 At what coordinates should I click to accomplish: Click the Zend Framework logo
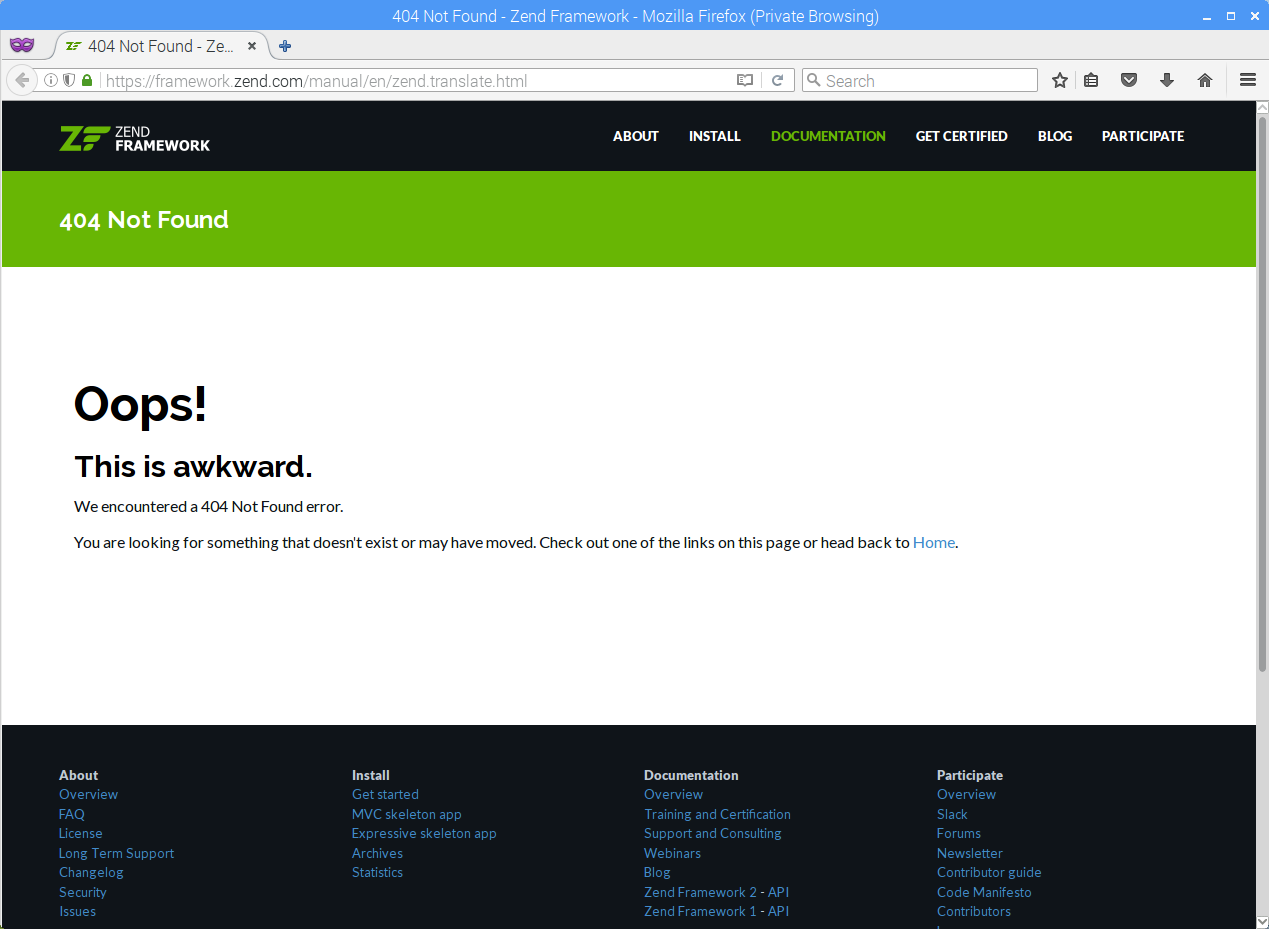pos(135,138)
